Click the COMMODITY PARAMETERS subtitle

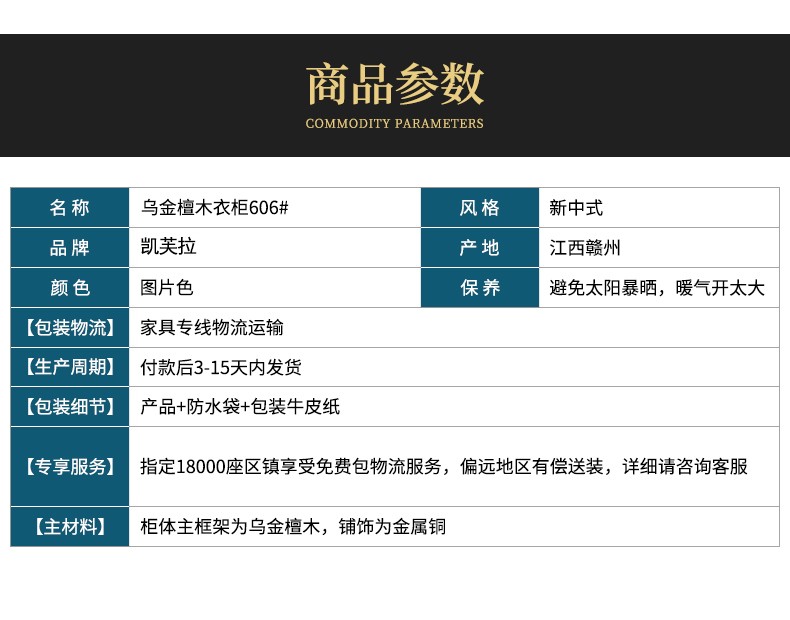point(394,124)
